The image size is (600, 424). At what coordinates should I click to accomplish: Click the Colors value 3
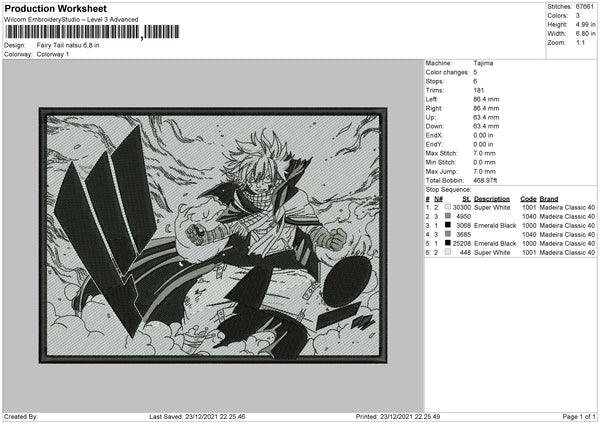(x=578, y=16)
